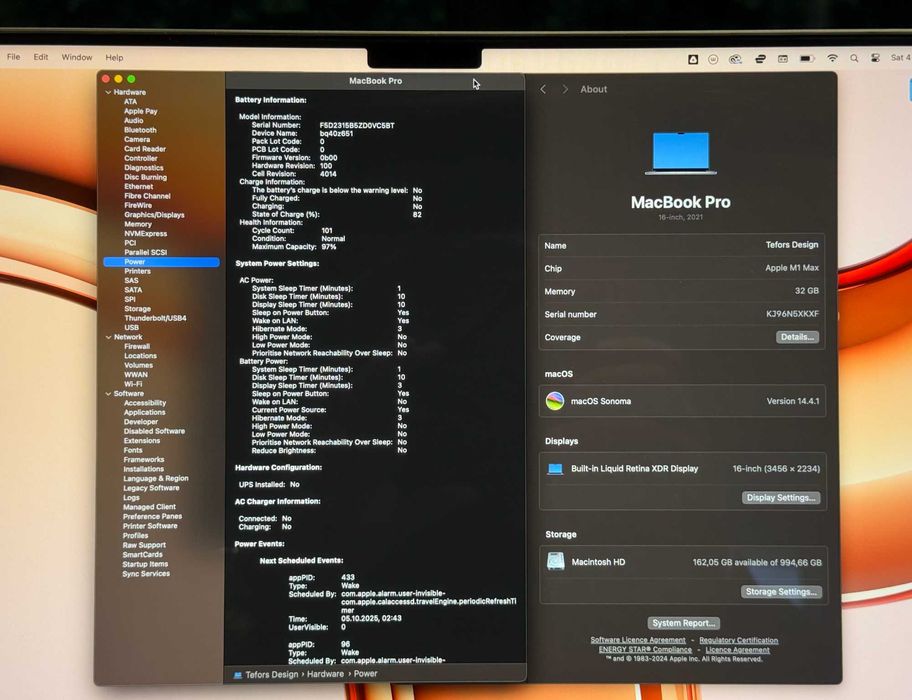Select Graphics/Displays in the sidebar
Viewport: 912px width, 700px height.
154,215
